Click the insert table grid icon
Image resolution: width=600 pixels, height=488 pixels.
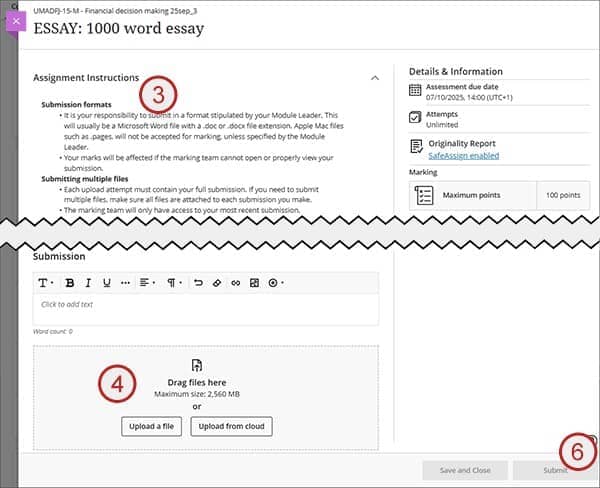coord(254,283)
